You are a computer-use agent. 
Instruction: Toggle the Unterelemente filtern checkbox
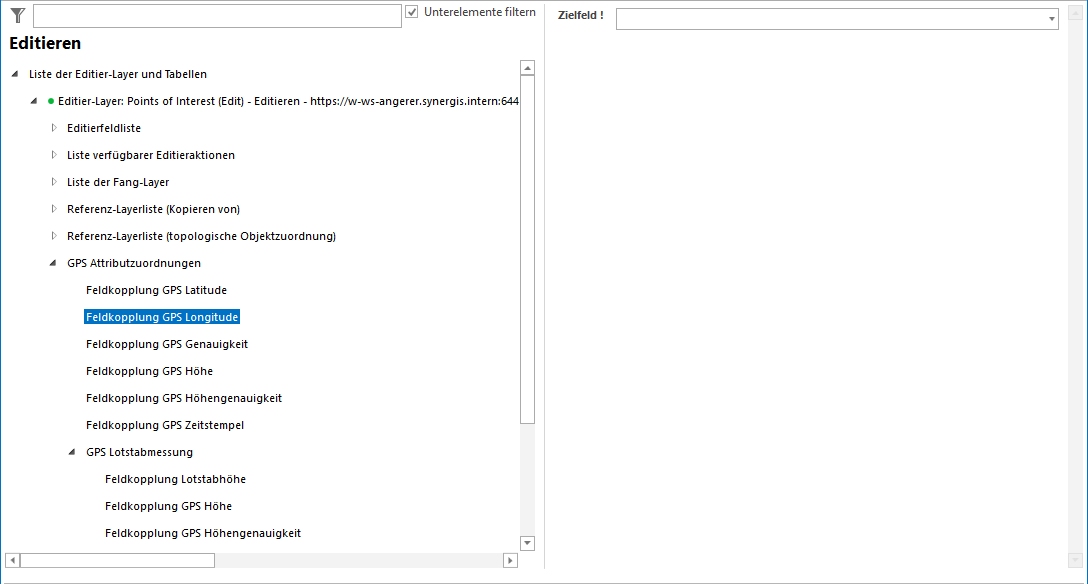[411, 12]
